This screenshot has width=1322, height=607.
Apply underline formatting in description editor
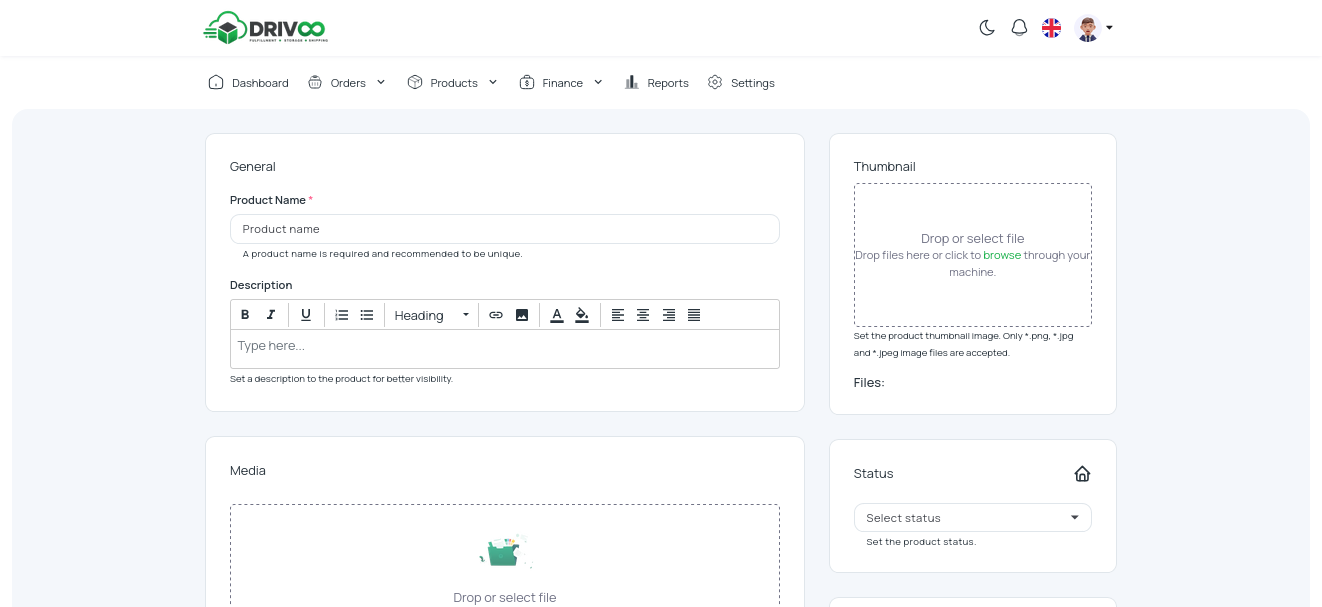306,315
